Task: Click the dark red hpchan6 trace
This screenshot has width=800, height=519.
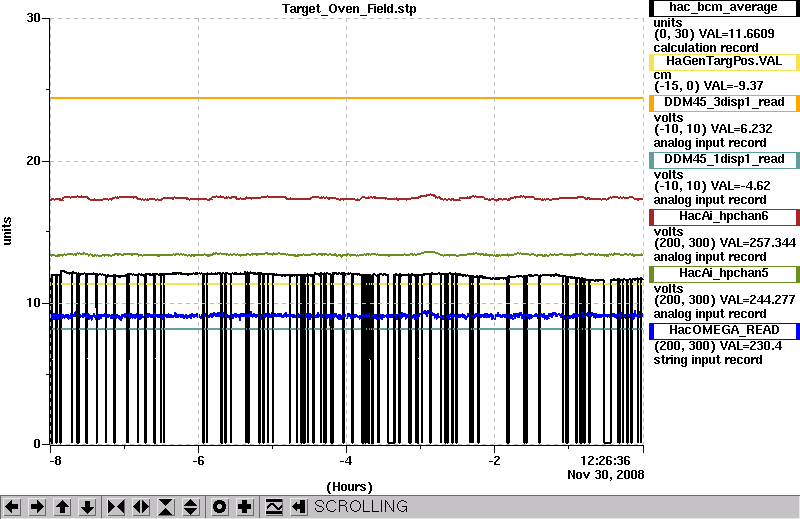Action: tap(347, 197)
